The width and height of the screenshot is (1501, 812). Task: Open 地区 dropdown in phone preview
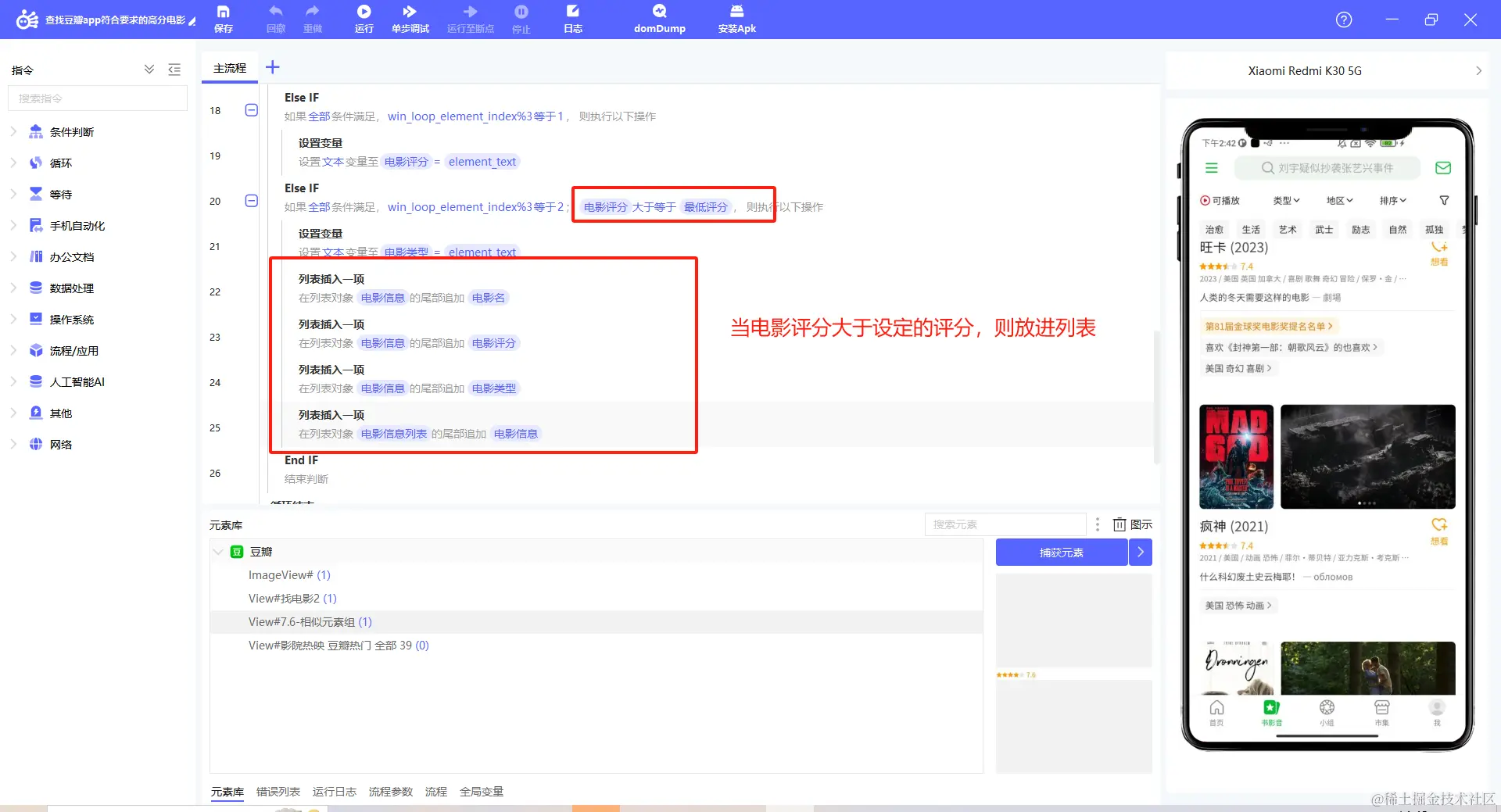[1339, 201]
